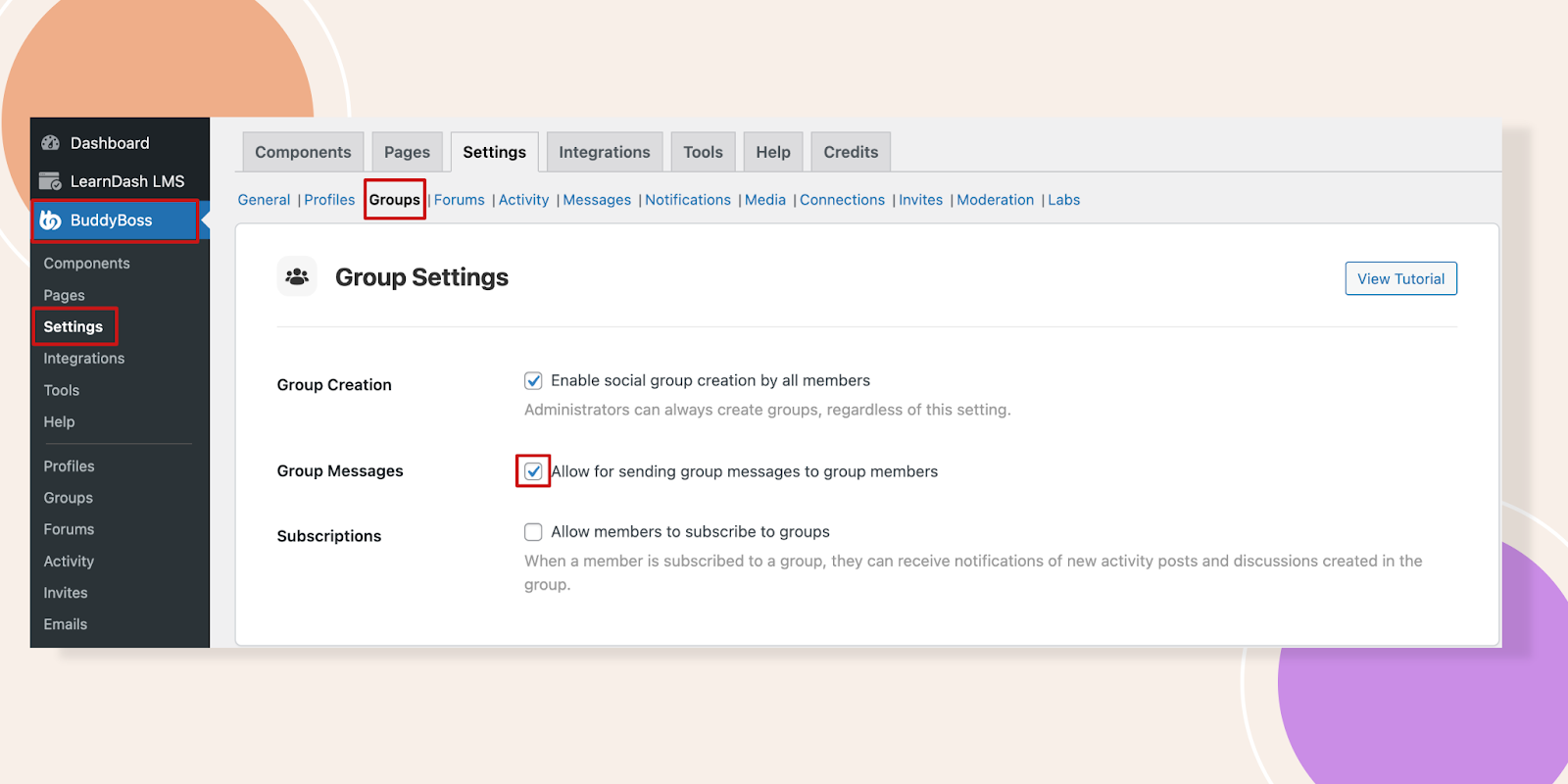
Task: Toggle social group creation checkbox
Action: click(533, 380)
